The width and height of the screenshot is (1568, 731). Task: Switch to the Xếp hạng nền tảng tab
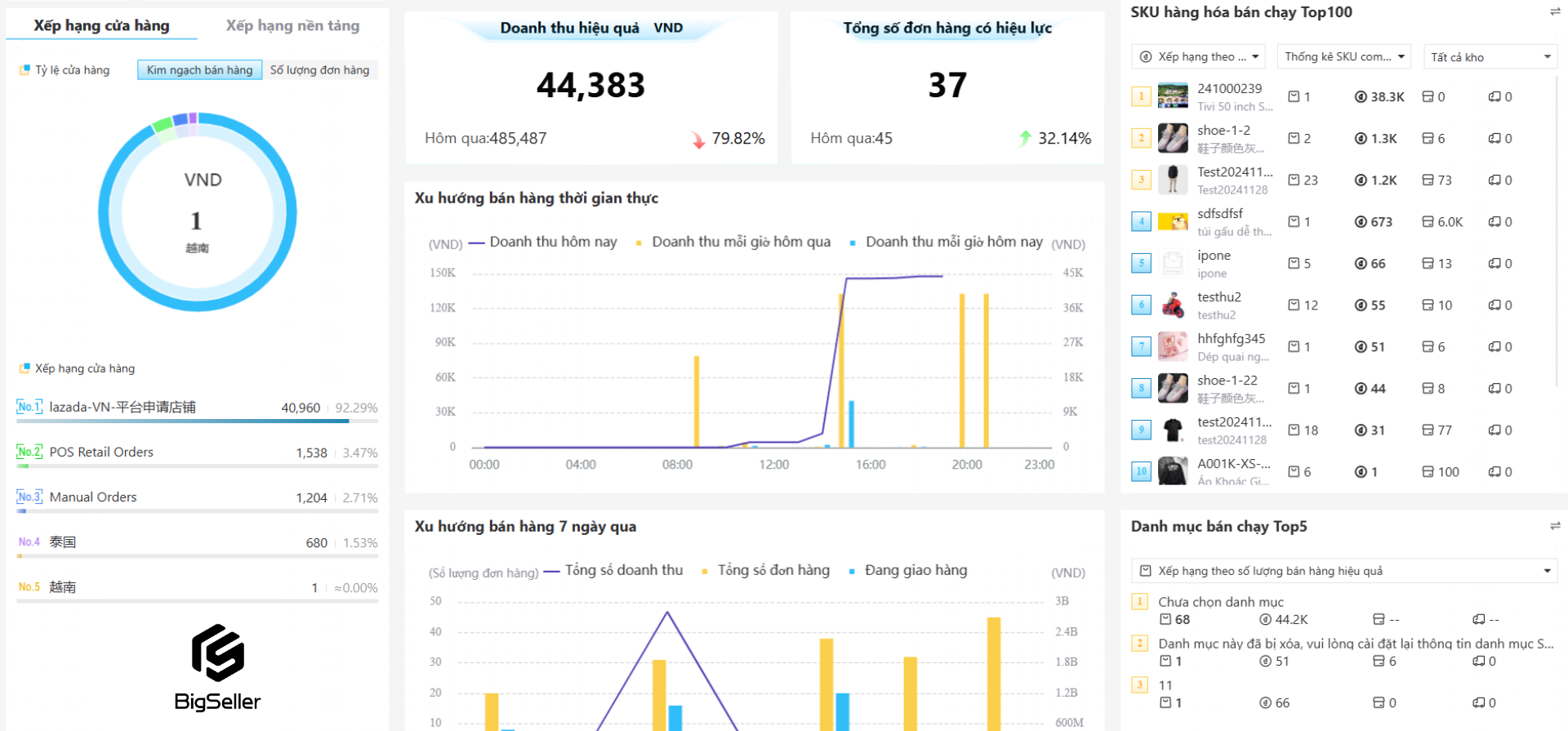(292, 26)
